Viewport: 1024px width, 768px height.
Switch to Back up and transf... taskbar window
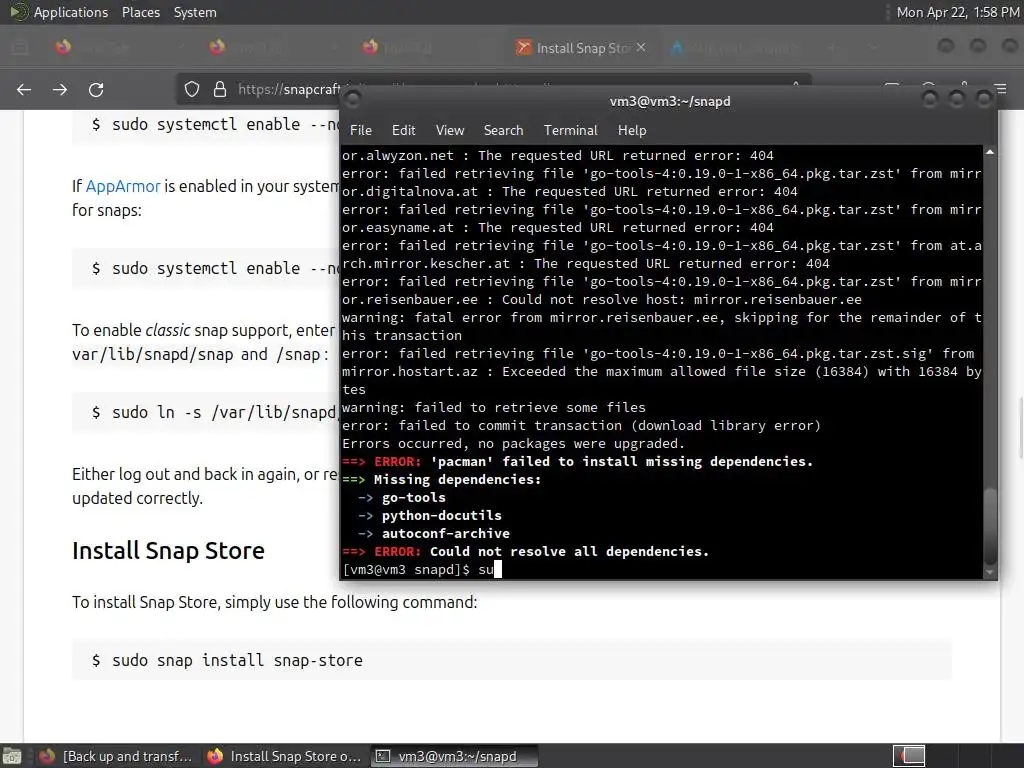[116, 756]
